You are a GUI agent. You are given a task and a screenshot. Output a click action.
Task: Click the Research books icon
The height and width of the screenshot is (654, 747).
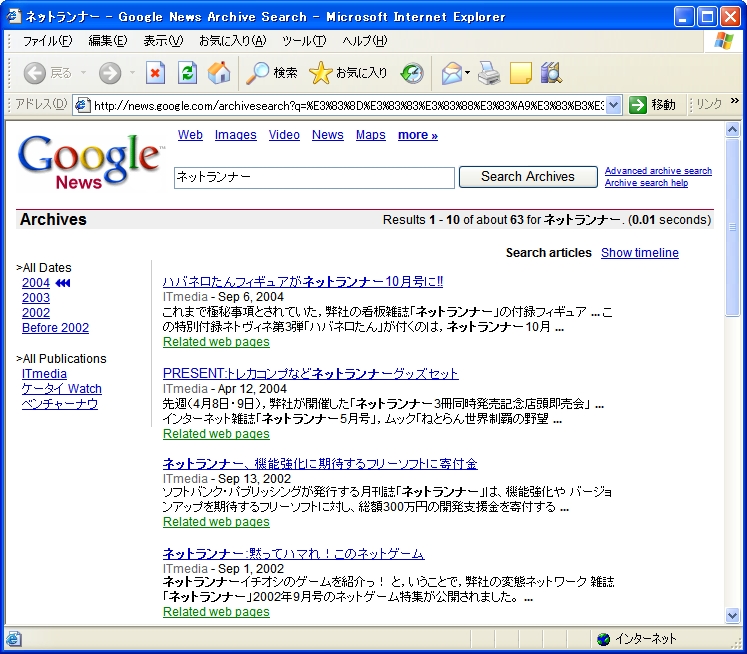552,73
